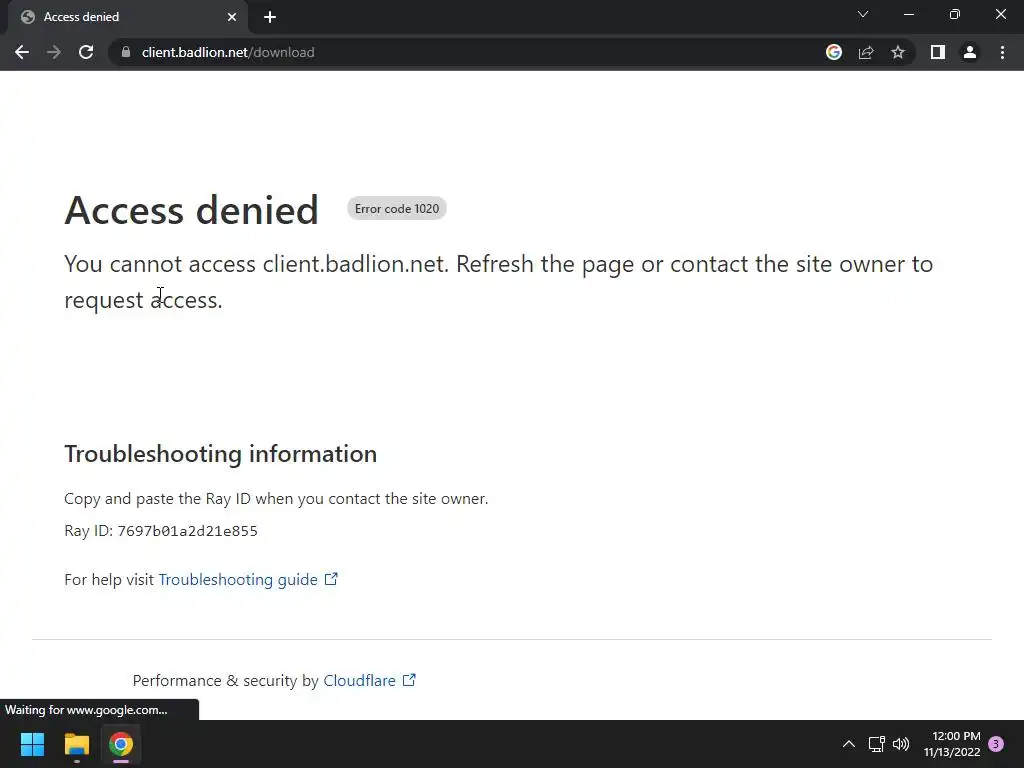Open the notification badge showing 3
The image size is (1024, 768).
click(x=996, y=744)
